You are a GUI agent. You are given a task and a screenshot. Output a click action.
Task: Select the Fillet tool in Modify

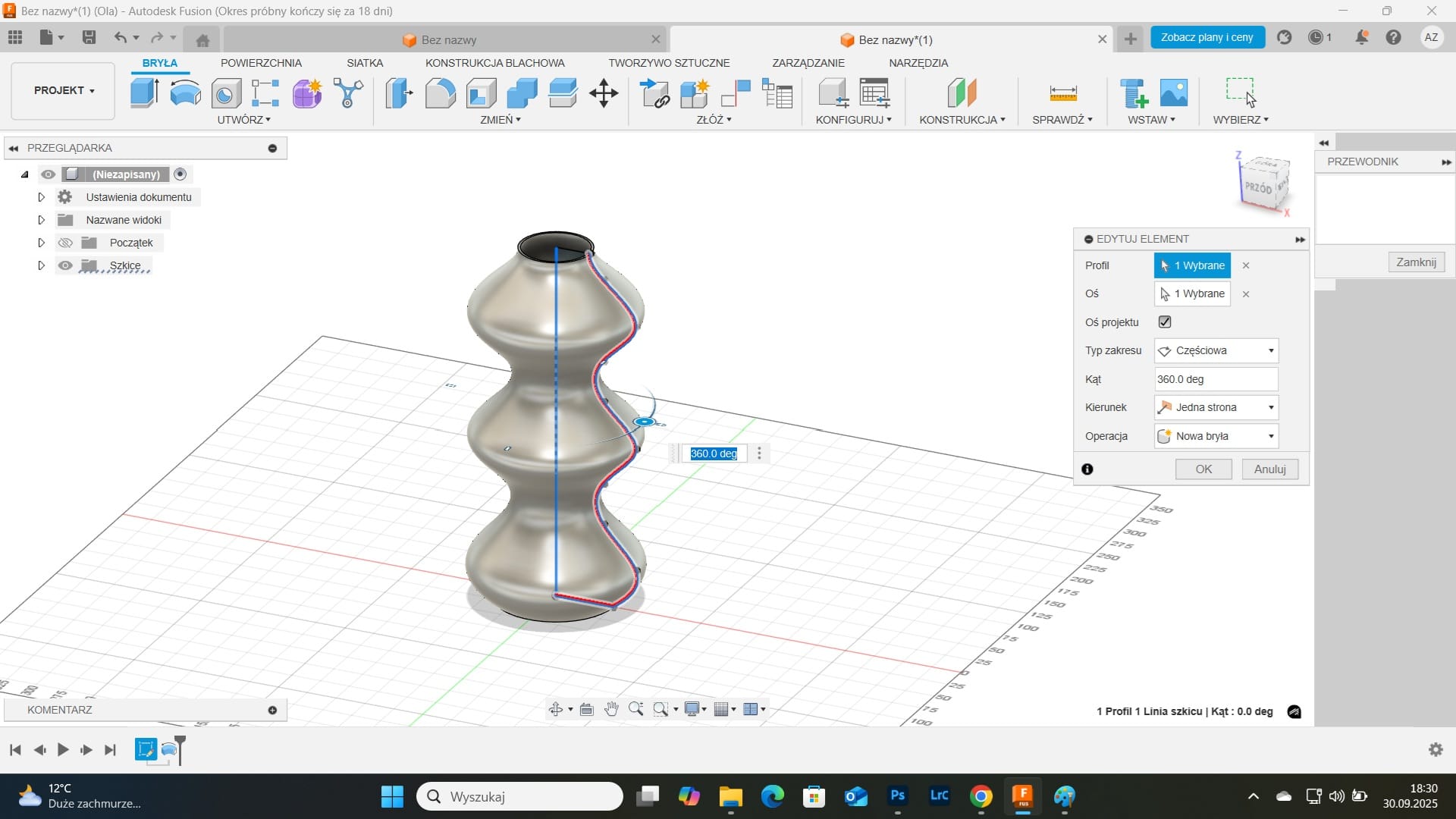[x=440, y=93]
